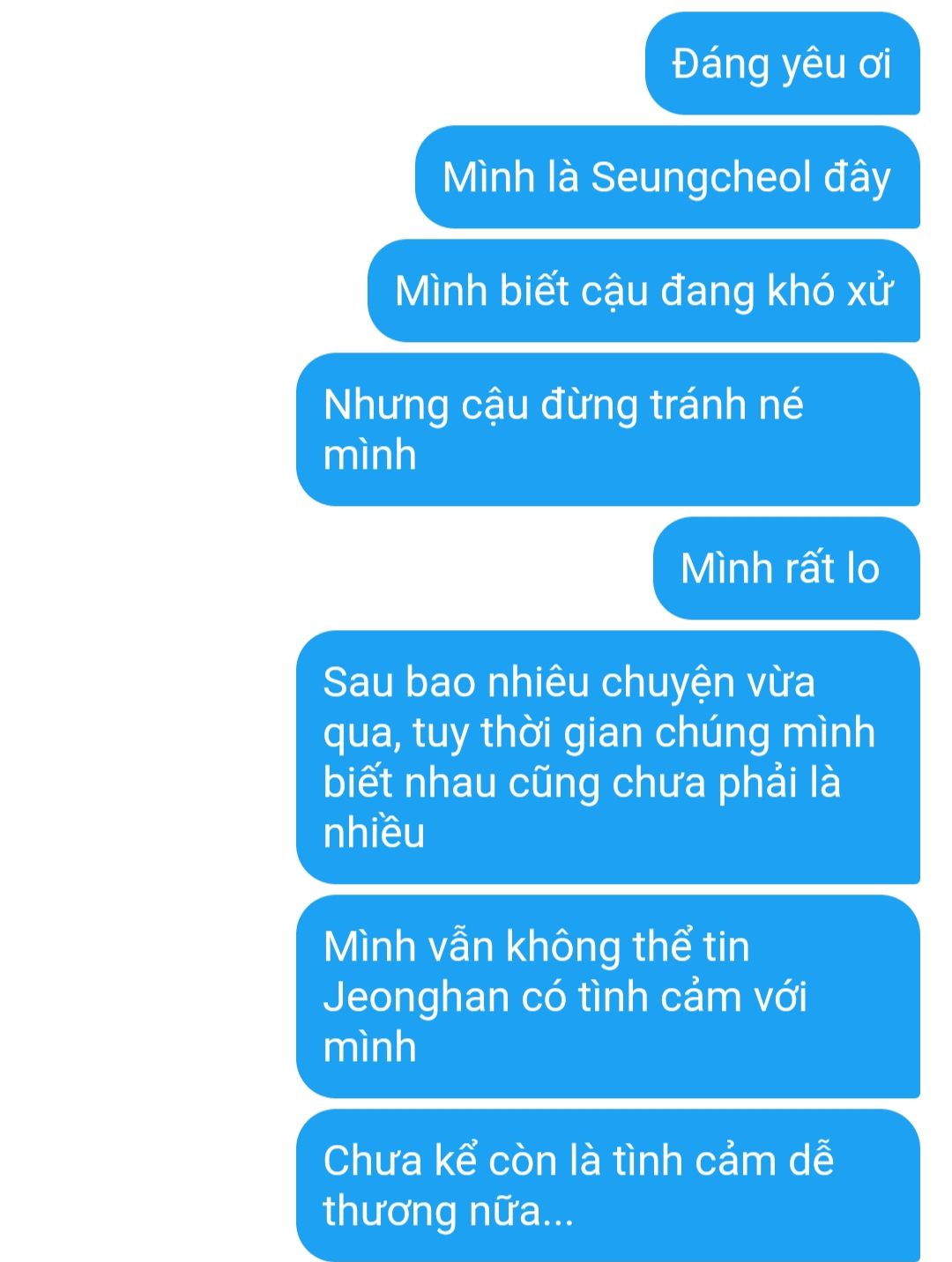Viewport: 952px width, 1262px height.
Task: Click the message starting "Sau bao nhiêu chuyện"
Action: [x=608, y=757]
